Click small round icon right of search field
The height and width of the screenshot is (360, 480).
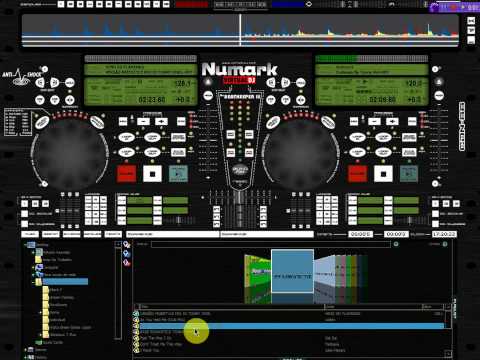(x=396, y=244)
